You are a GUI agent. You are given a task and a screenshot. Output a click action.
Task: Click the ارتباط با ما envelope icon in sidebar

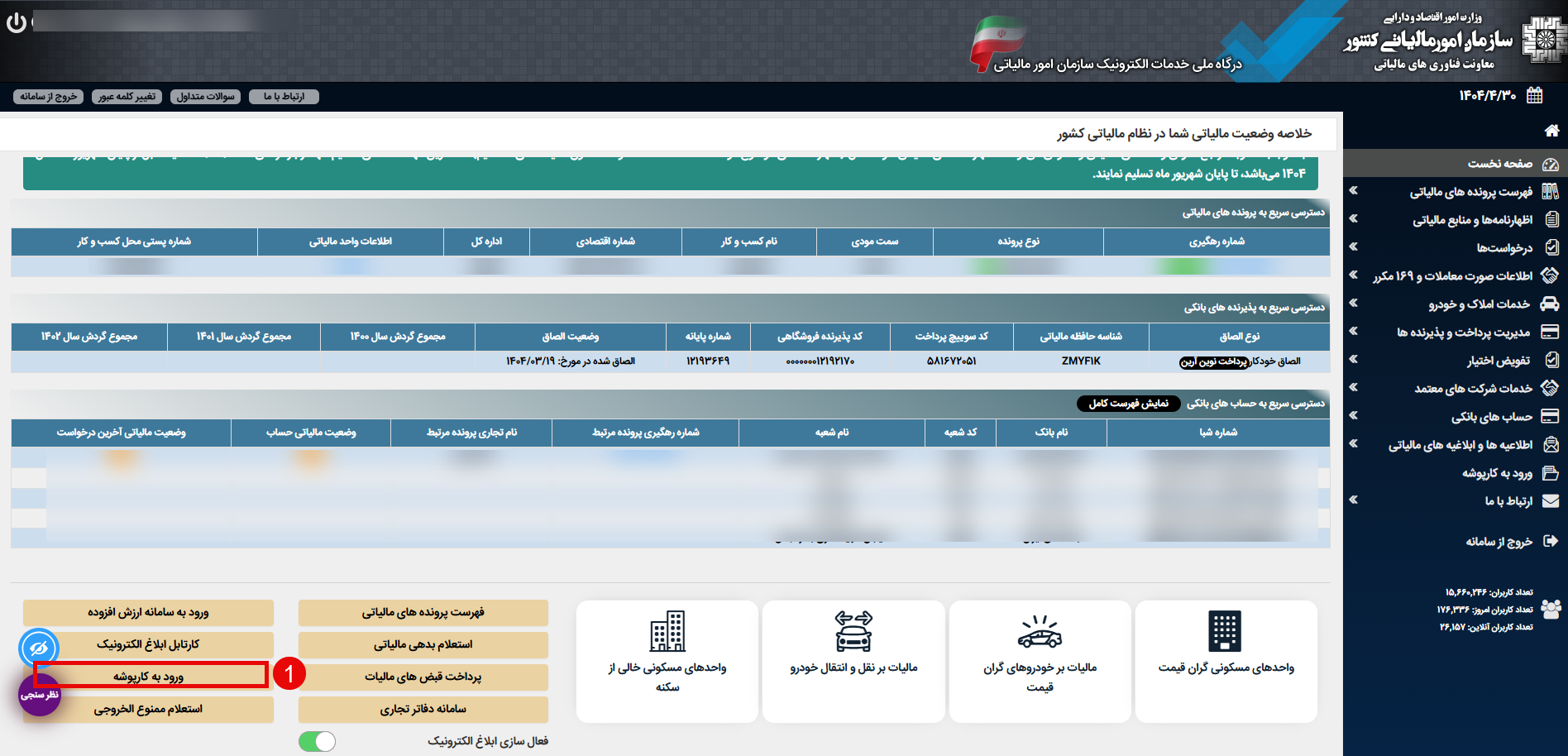pos(1551,500)
